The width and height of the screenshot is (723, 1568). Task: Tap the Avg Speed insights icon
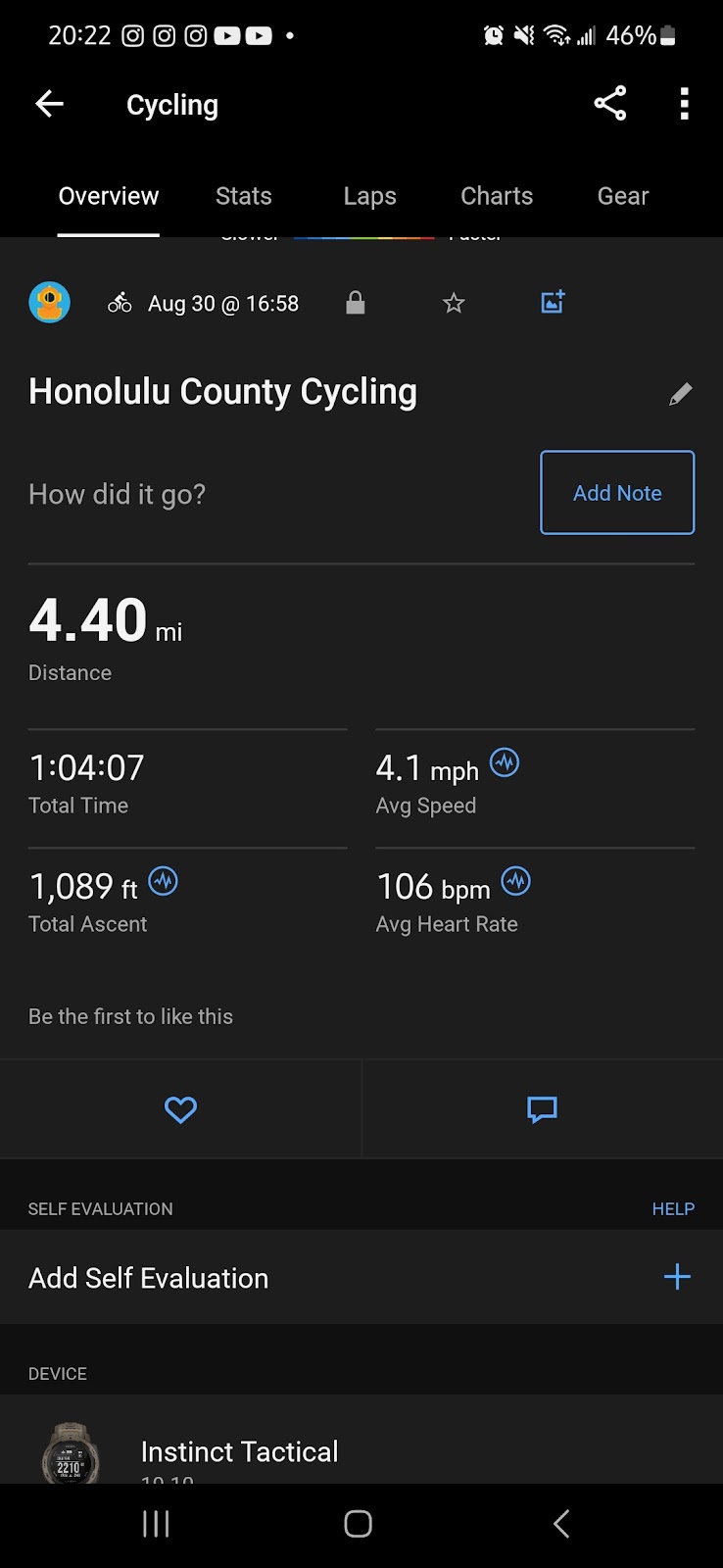(505, 762)
